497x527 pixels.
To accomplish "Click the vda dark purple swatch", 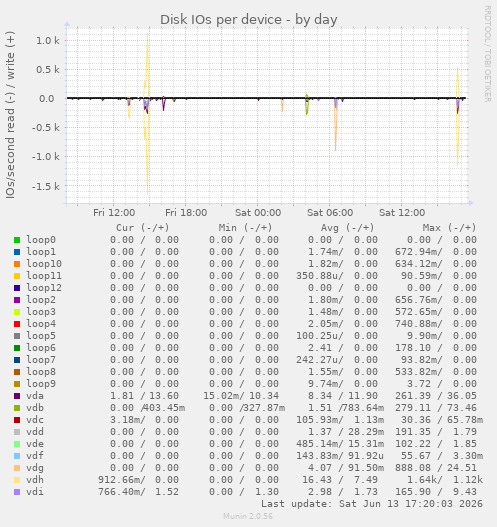I will click(17, 396).
